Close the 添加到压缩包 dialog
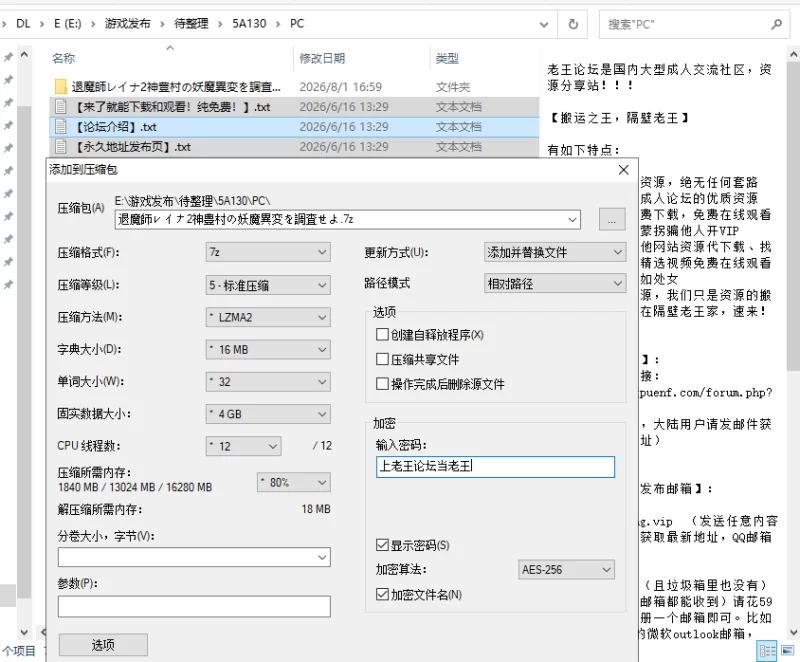The height and width of the screenshot is (662, 800). point(623,170)
